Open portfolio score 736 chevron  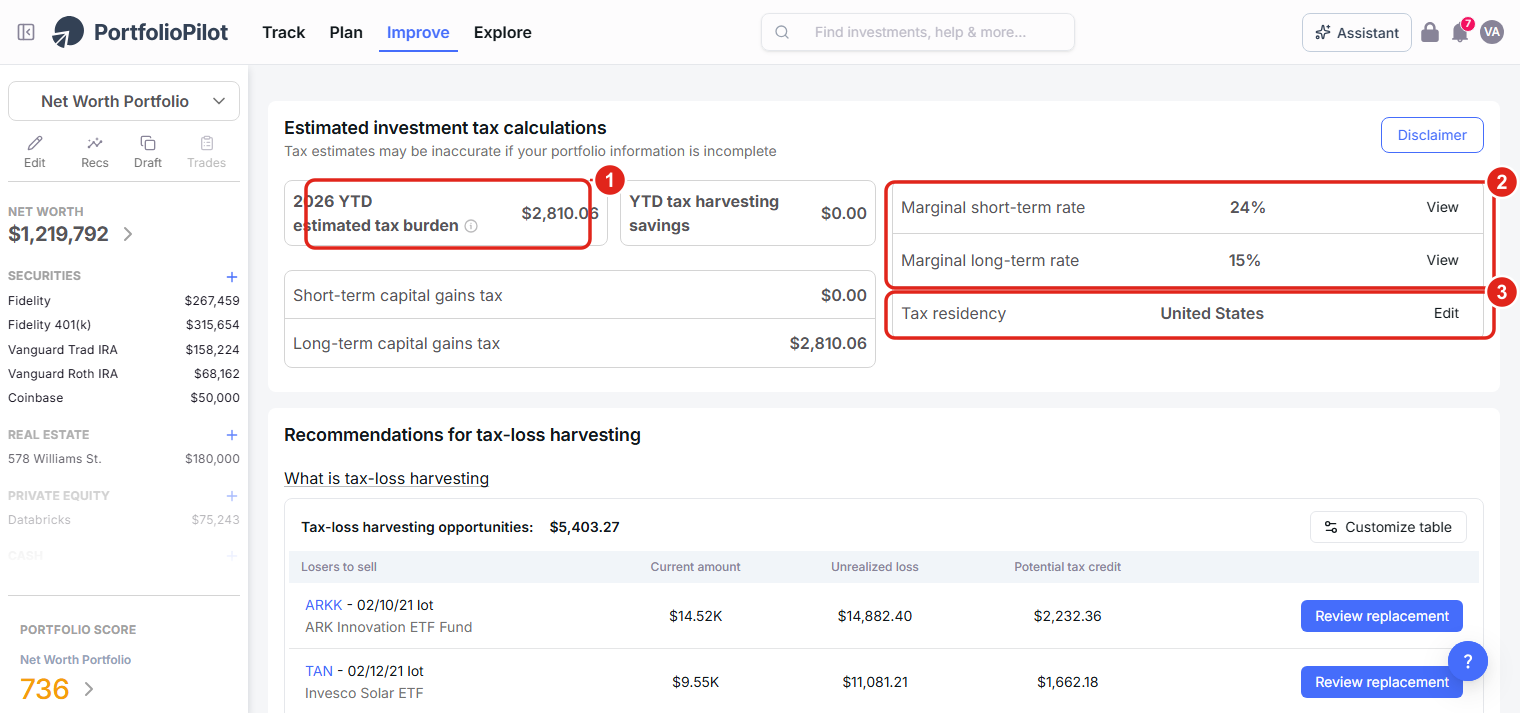[89, 689]
